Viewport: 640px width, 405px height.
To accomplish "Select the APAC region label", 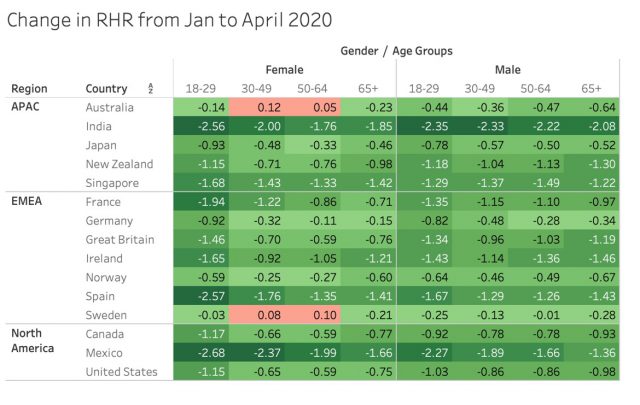I will (x=28, y=106).
